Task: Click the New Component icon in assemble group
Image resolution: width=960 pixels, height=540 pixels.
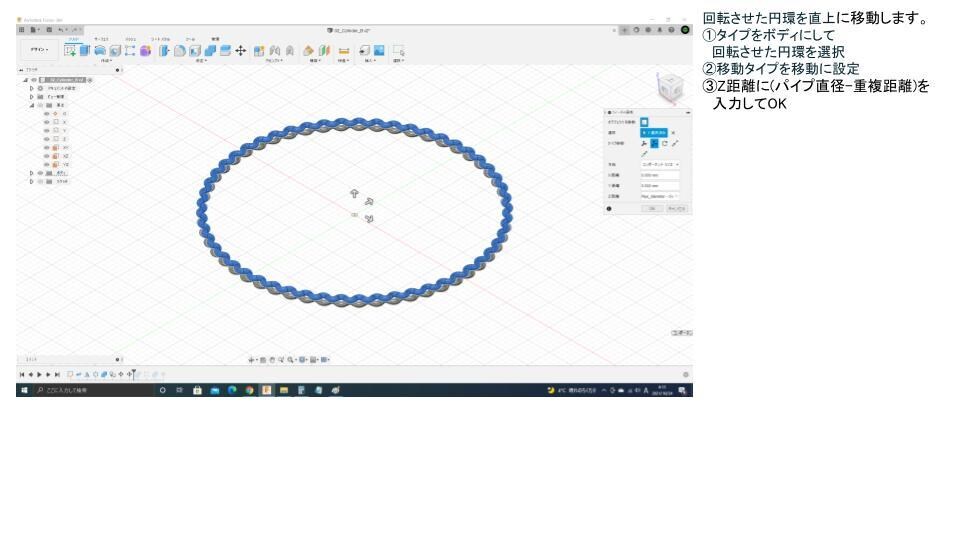Action: click(x=259, y=51)
